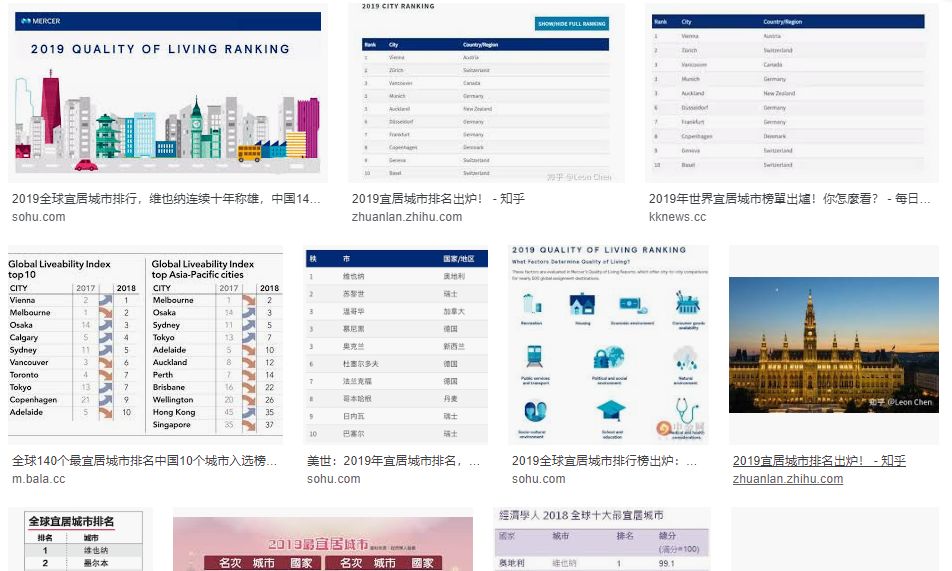Click sohu.com under the 排行榜出炉 result
This screenshot has width=952, height=571.
pyautogui.click(x=539, y=479)
